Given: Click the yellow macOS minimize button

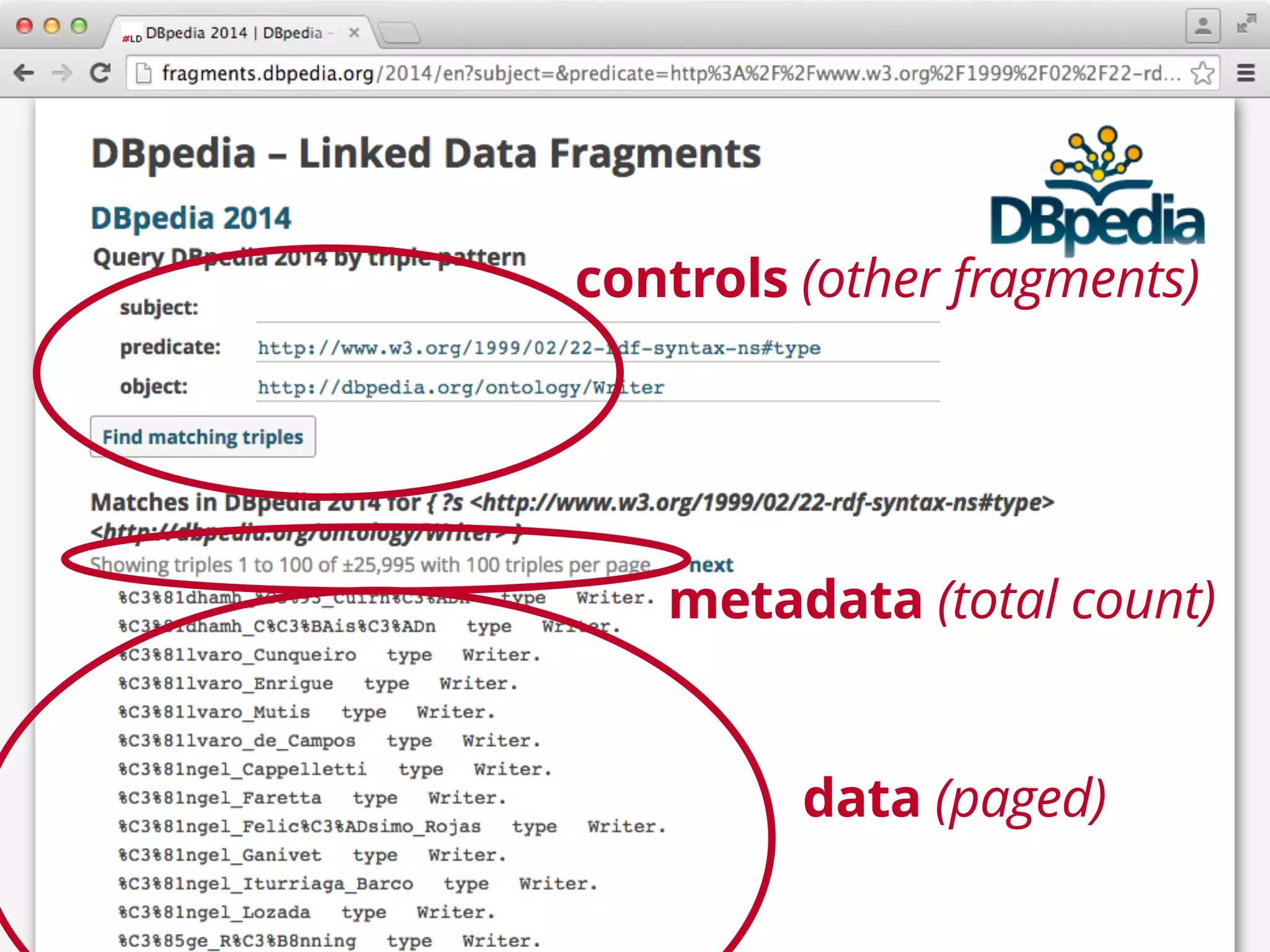Looking at the screenshot, I should [52, 25].
